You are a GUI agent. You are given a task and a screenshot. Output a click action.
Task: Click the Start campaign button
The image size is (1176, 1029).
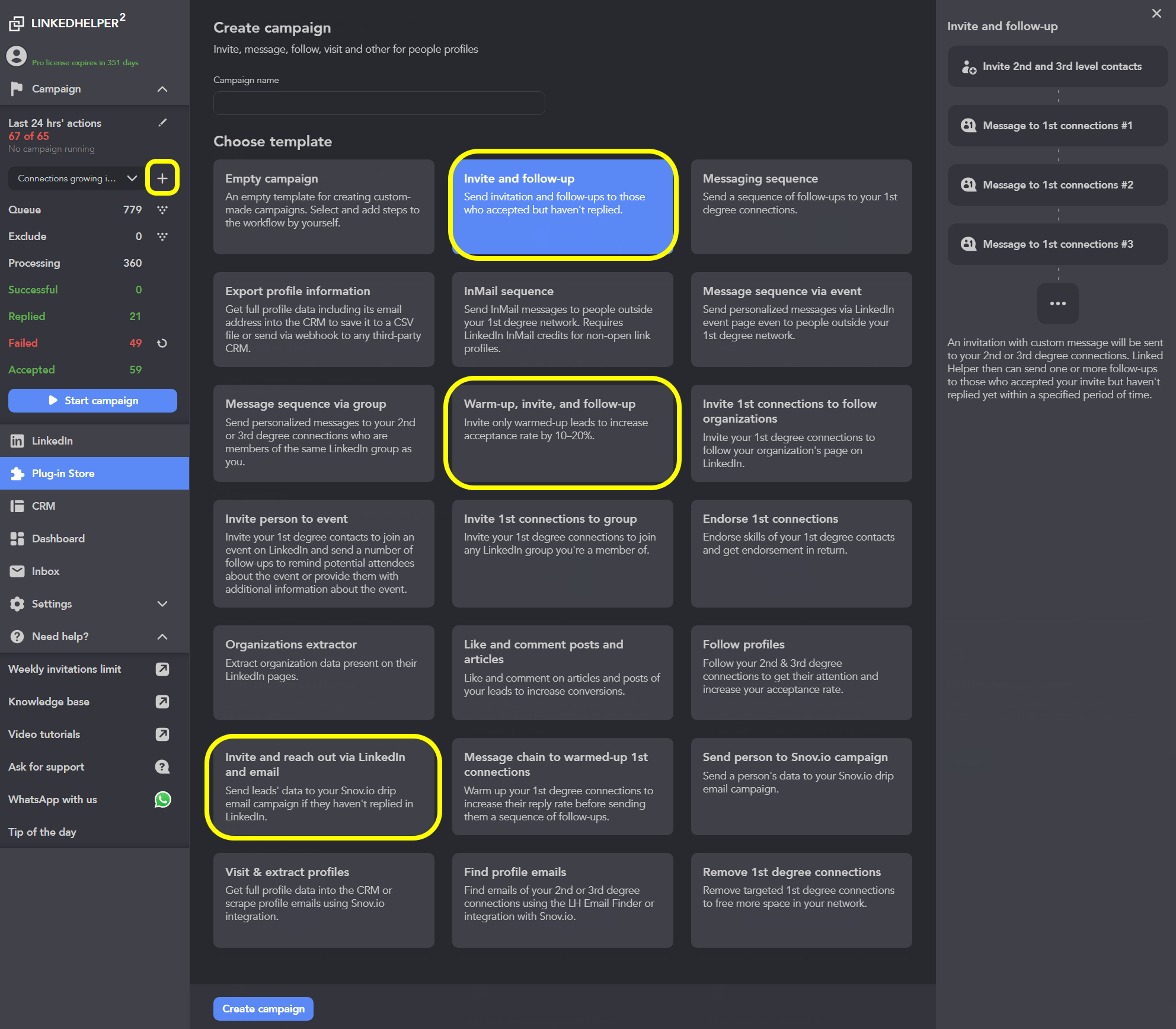92,401
